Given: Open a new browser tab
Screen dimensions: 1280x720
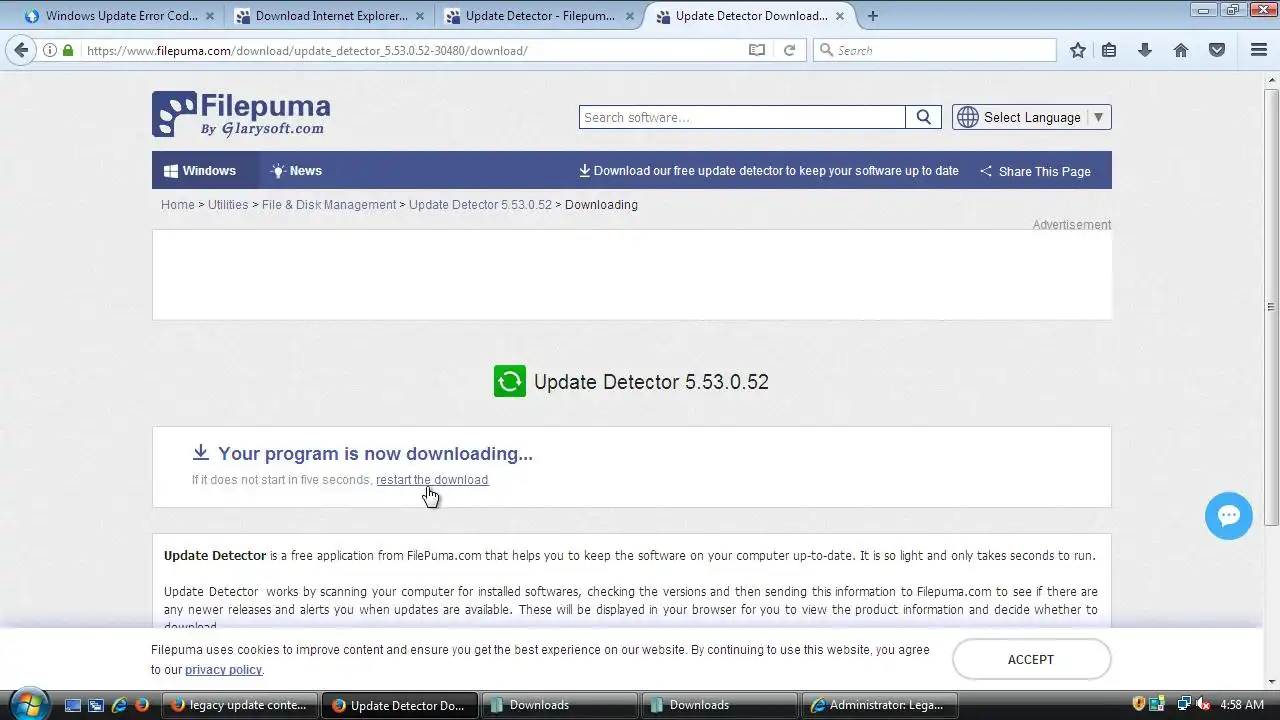Looking at the screenshot, I should pyautogui.click(x=873, y=16).
